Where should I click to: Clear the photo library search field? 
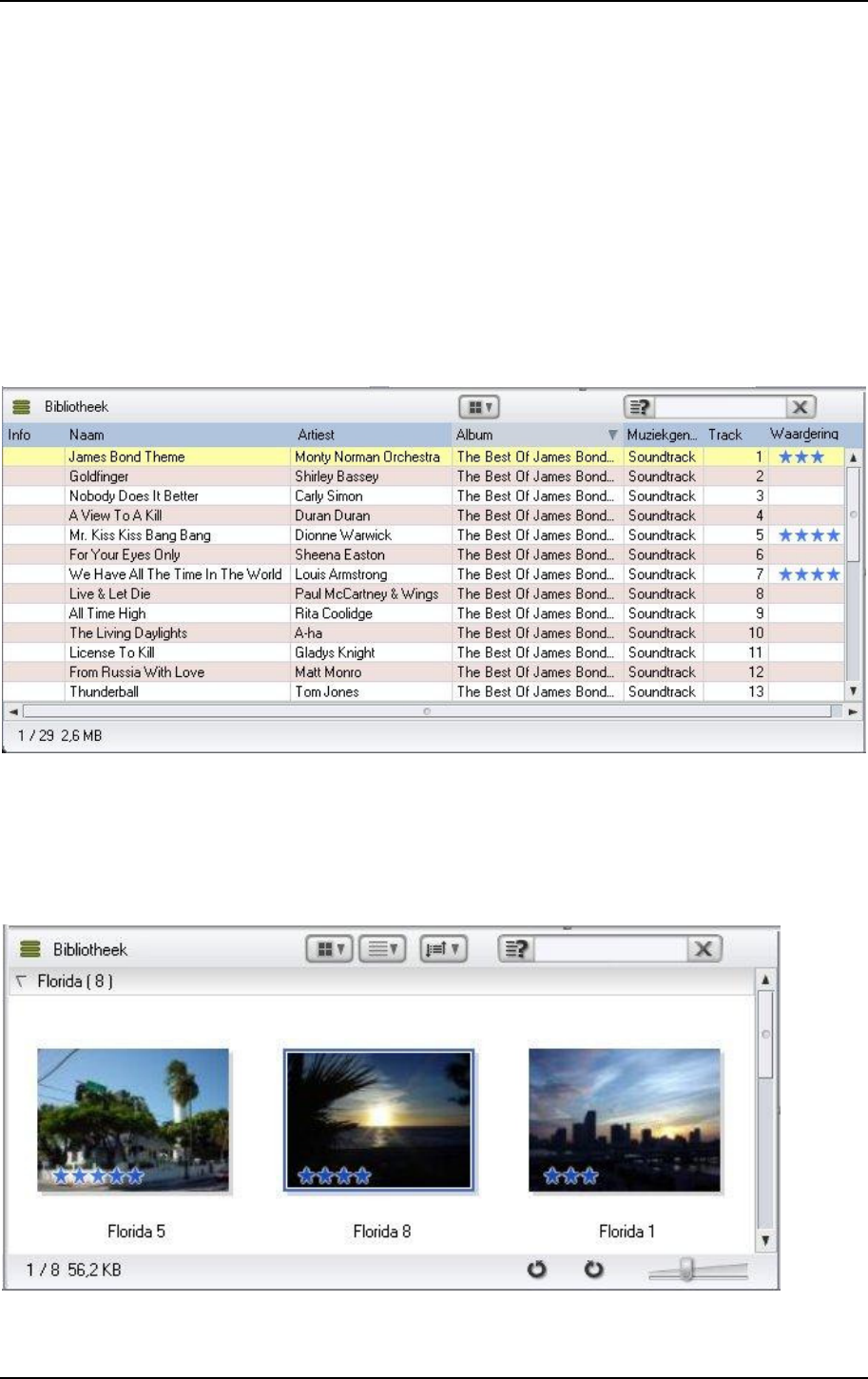[704, 949]
